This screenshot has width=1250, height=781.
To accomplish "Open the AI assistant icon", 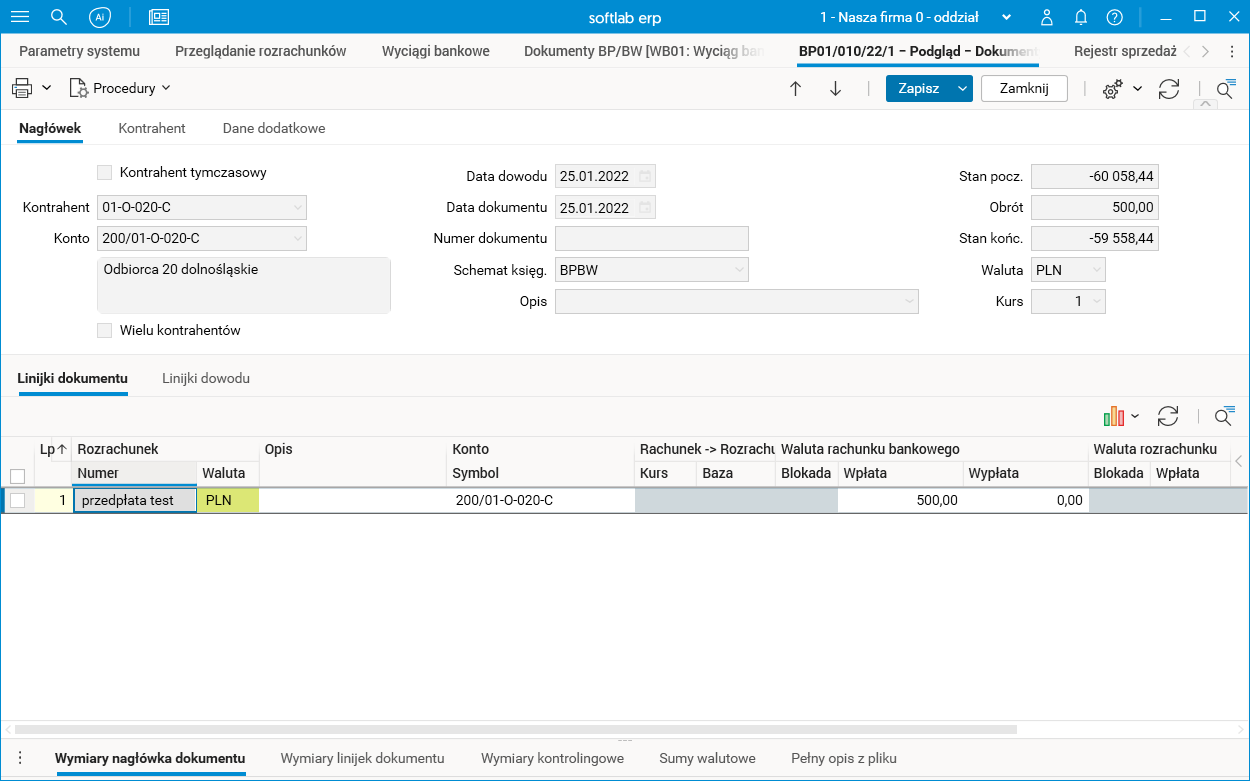I will [x=99, y=17].
